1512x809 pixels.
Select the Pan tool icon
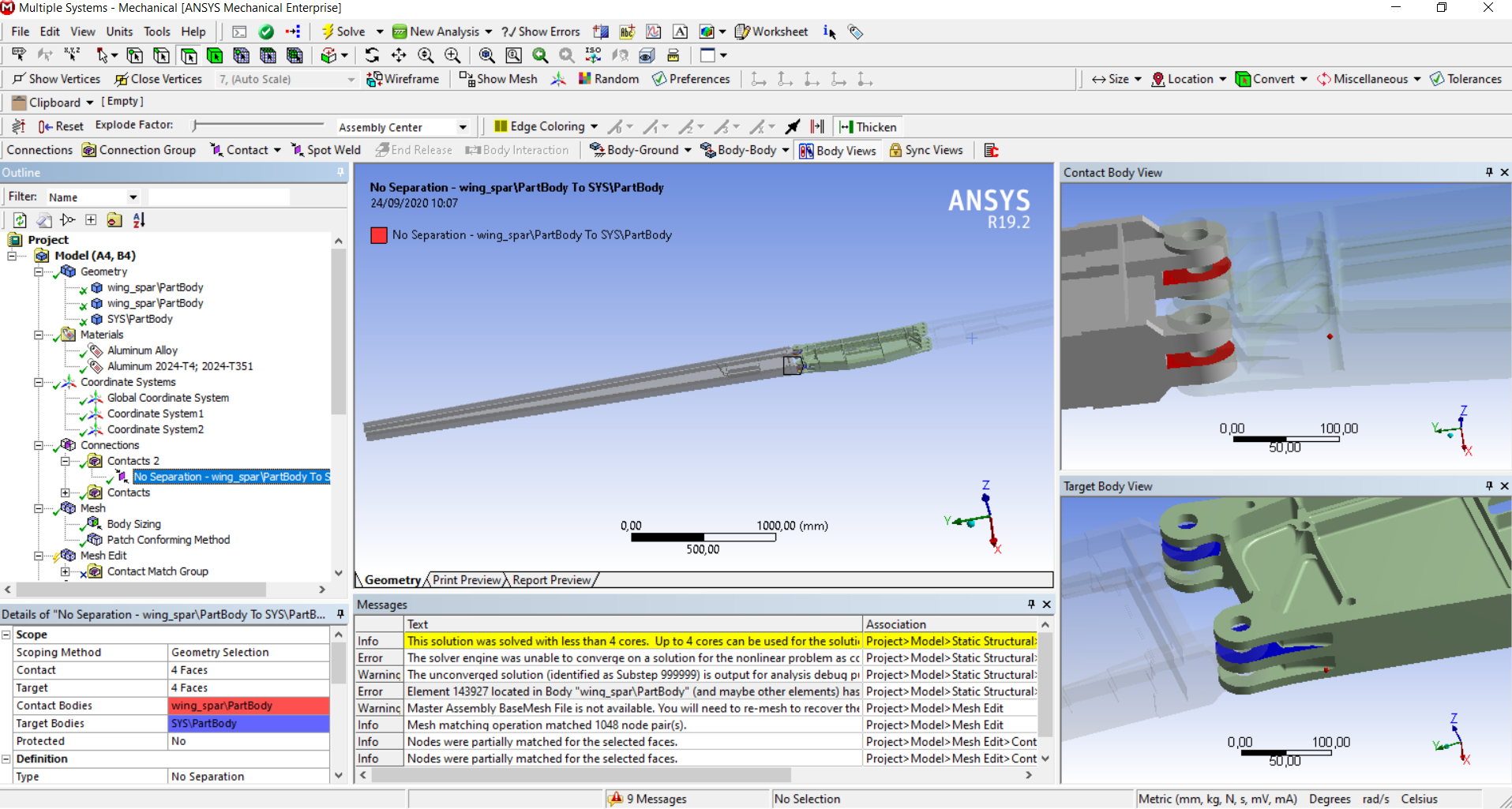pos(399,55)
